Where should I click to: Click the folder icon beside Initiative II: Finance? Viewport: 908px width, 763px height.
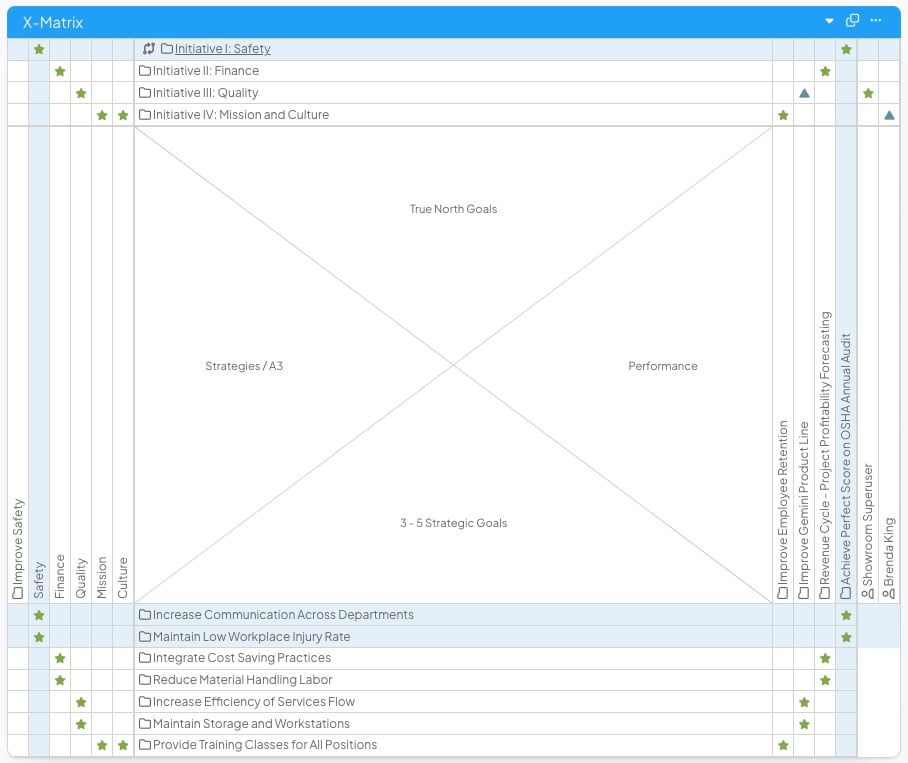(145, 71)
